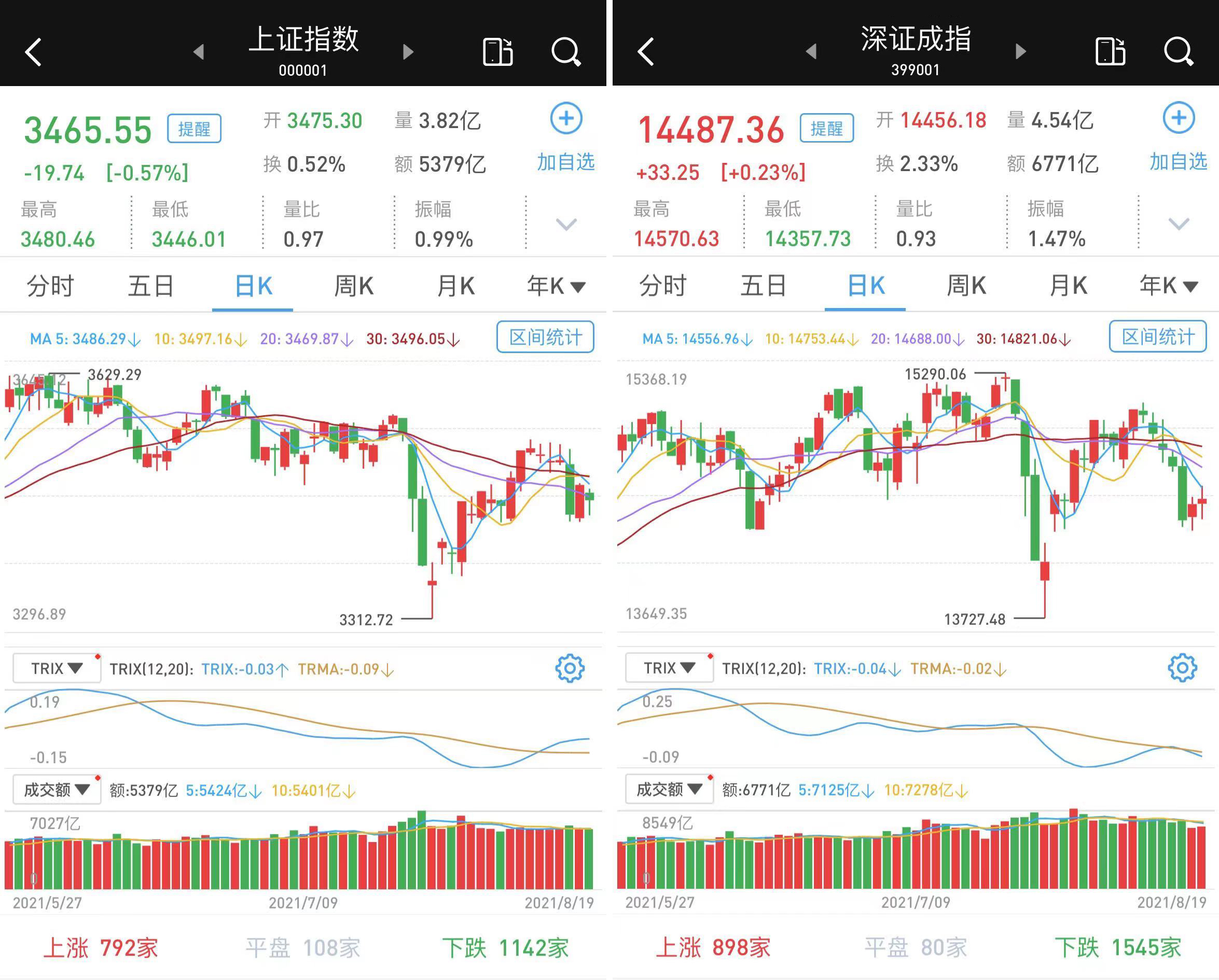Screen dimensions: 1219x980
Task: Open TRIX settings gear on 深证成指
Action: pos(1182,668)
